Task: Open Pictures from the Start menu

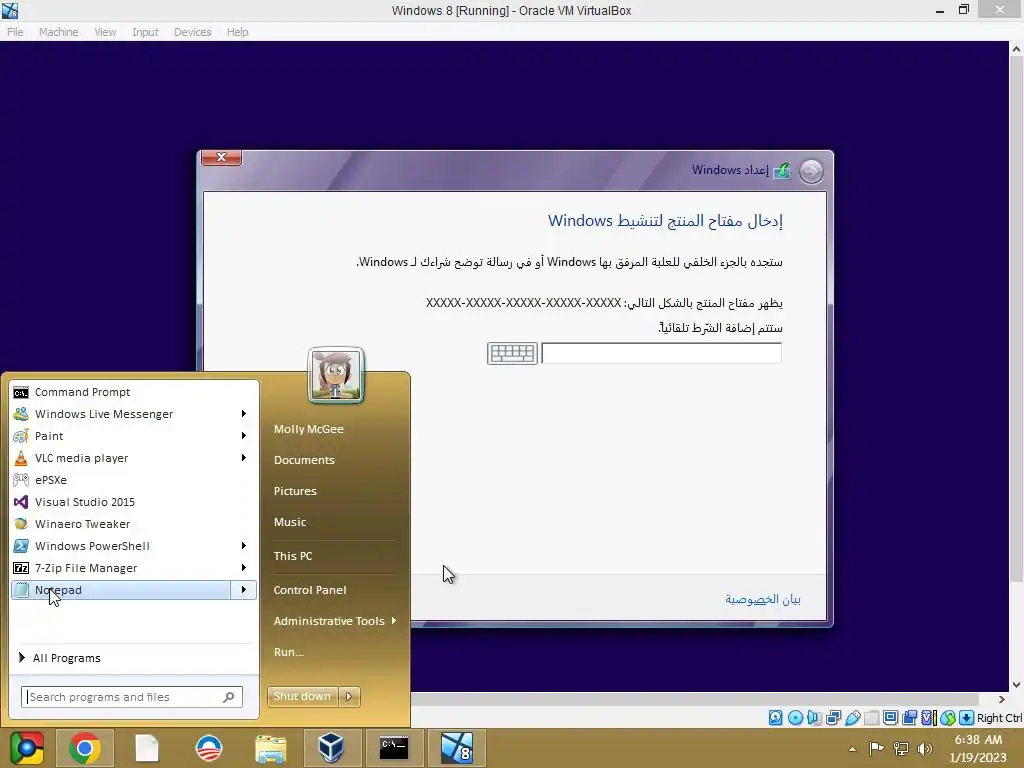Action: point(295,491)
